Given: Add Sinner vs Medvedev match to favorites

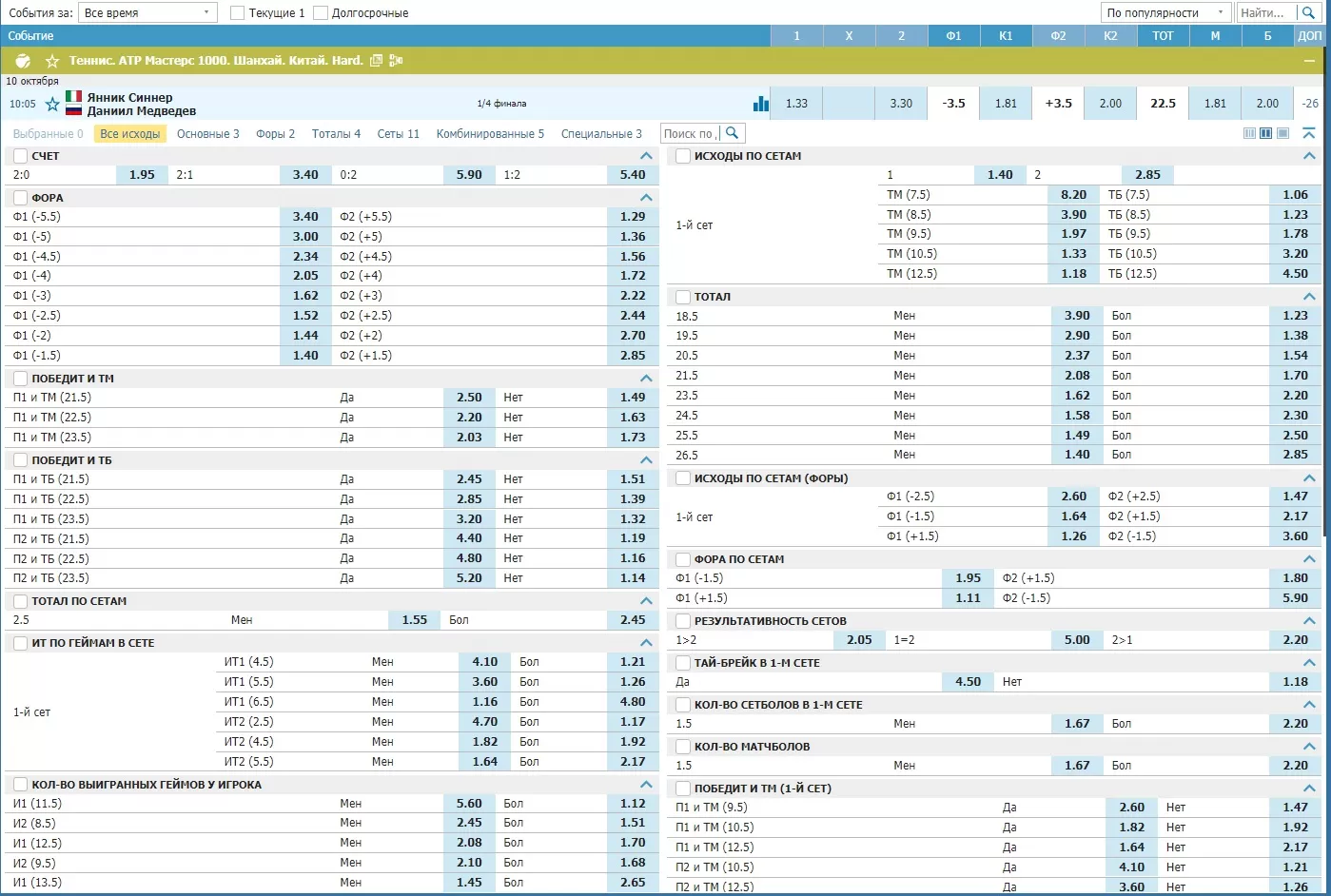Looking at the screenshot, I should click(52, 104).
